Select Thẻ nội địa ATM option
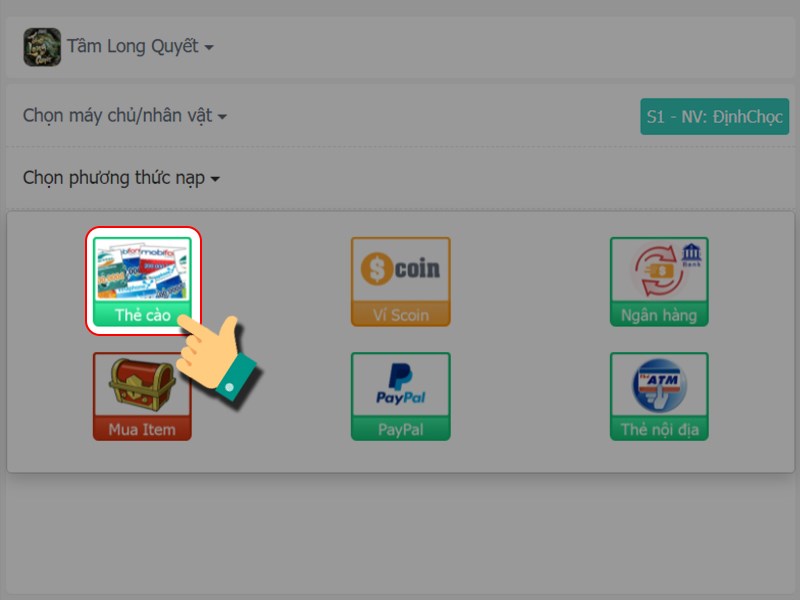Screen dimensions: 800x600 tap(659, 396)
